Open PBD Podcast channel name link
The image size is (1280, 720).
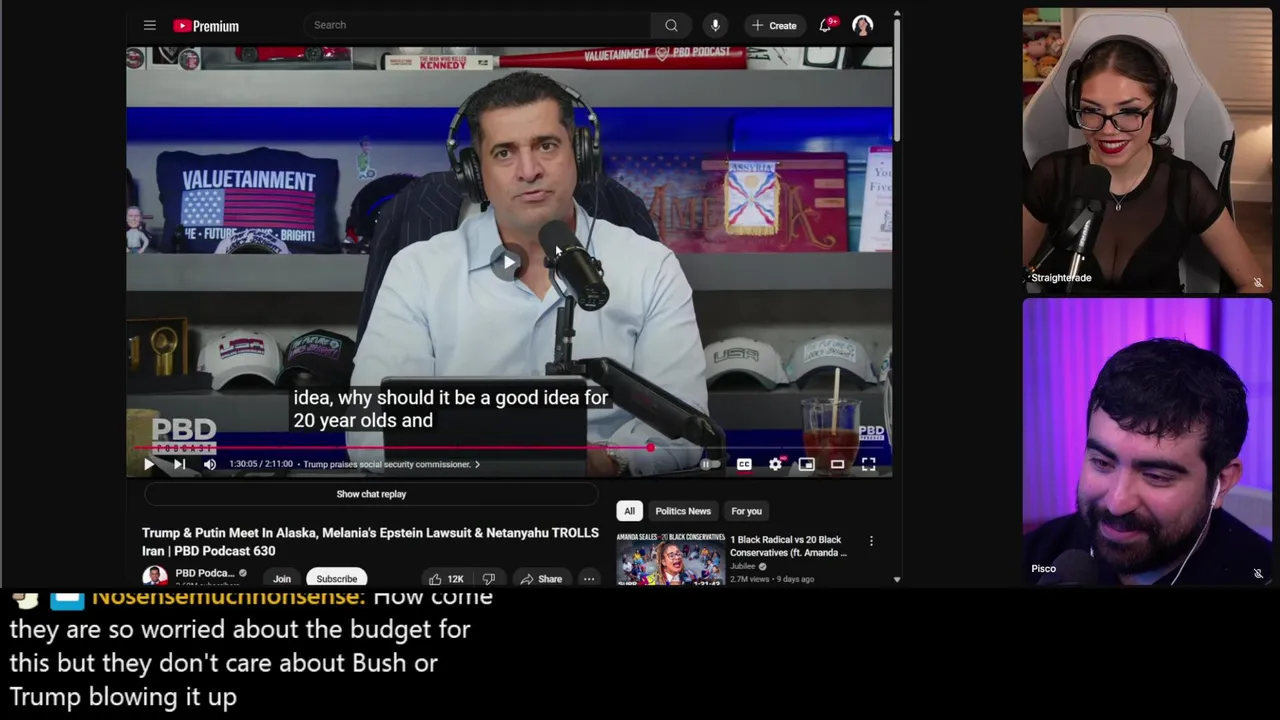tap(204, 573)
